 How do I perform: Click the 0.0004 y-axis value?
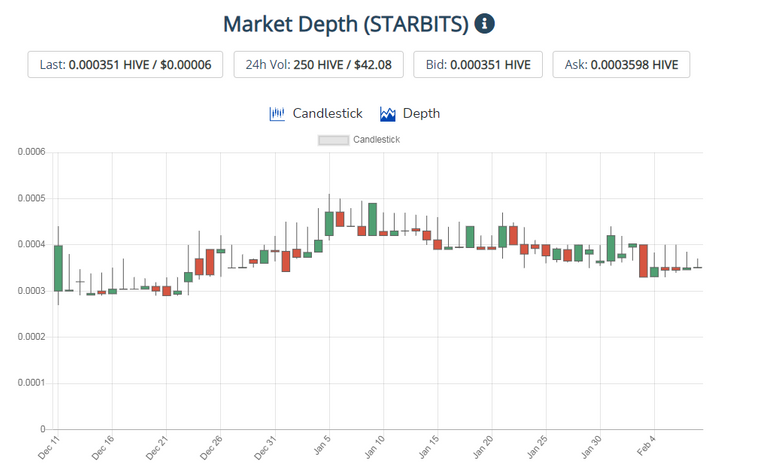31,244
